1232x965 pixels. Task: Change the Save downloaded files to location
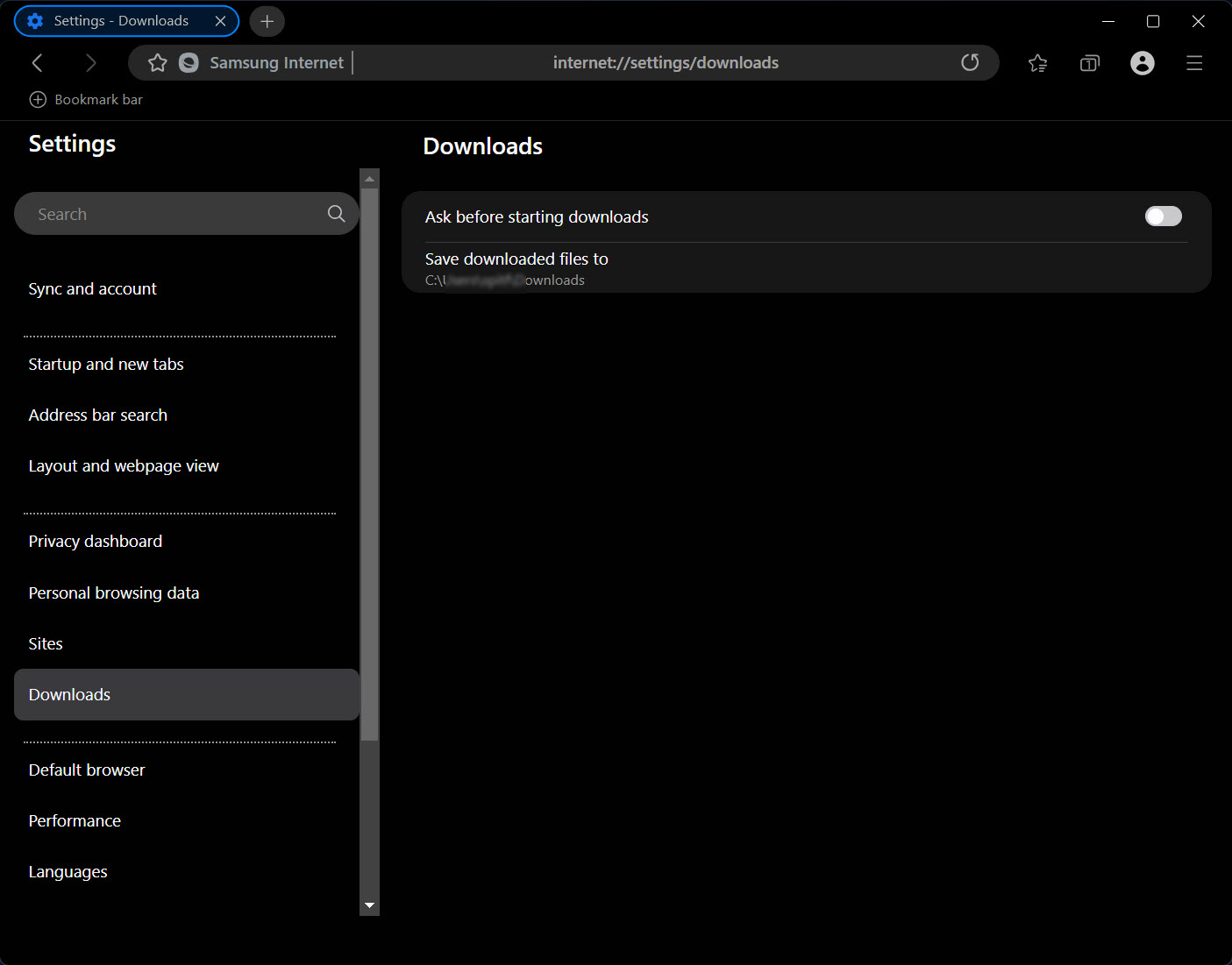516,268
